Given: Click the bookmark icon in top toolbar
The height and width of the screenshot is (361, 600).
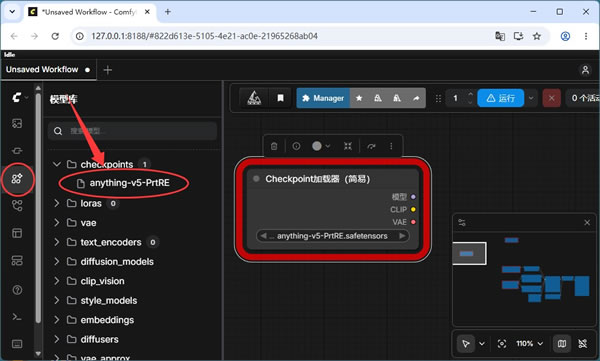Looking at the screenshot, I should (x=280, y=98).
